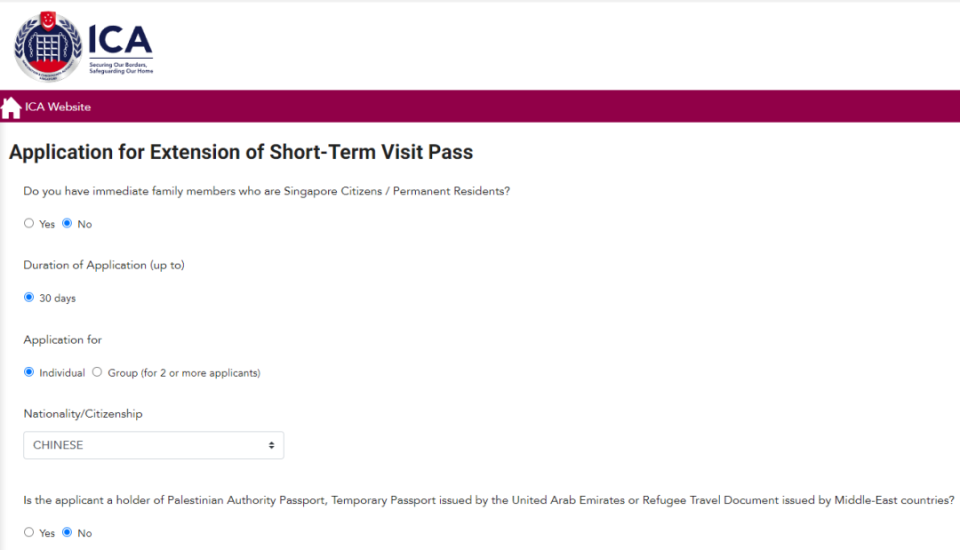This screenshot has height=550, width=960.
Task: Click the immediate family members question text
Action: coord(267,190)
